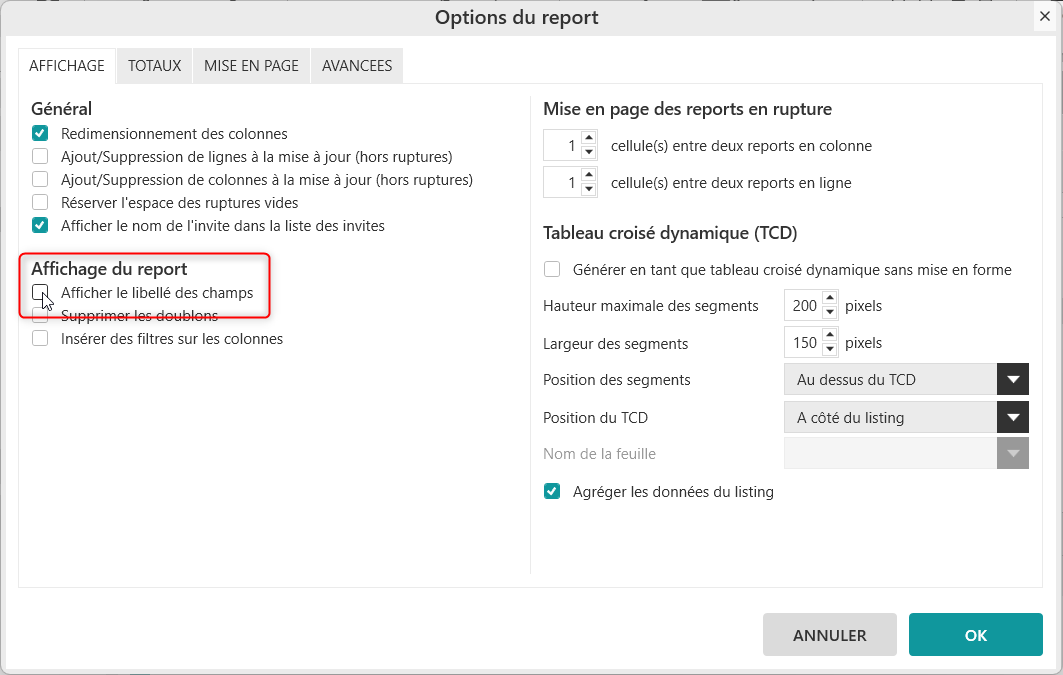
Task: Open Position des segments dropdown
Action: 1012,379
